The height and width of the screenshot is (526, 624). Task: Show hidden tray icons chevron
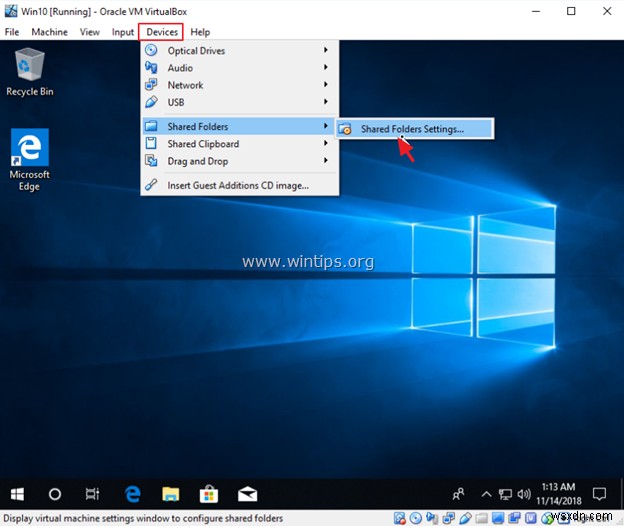click(486, 495)
